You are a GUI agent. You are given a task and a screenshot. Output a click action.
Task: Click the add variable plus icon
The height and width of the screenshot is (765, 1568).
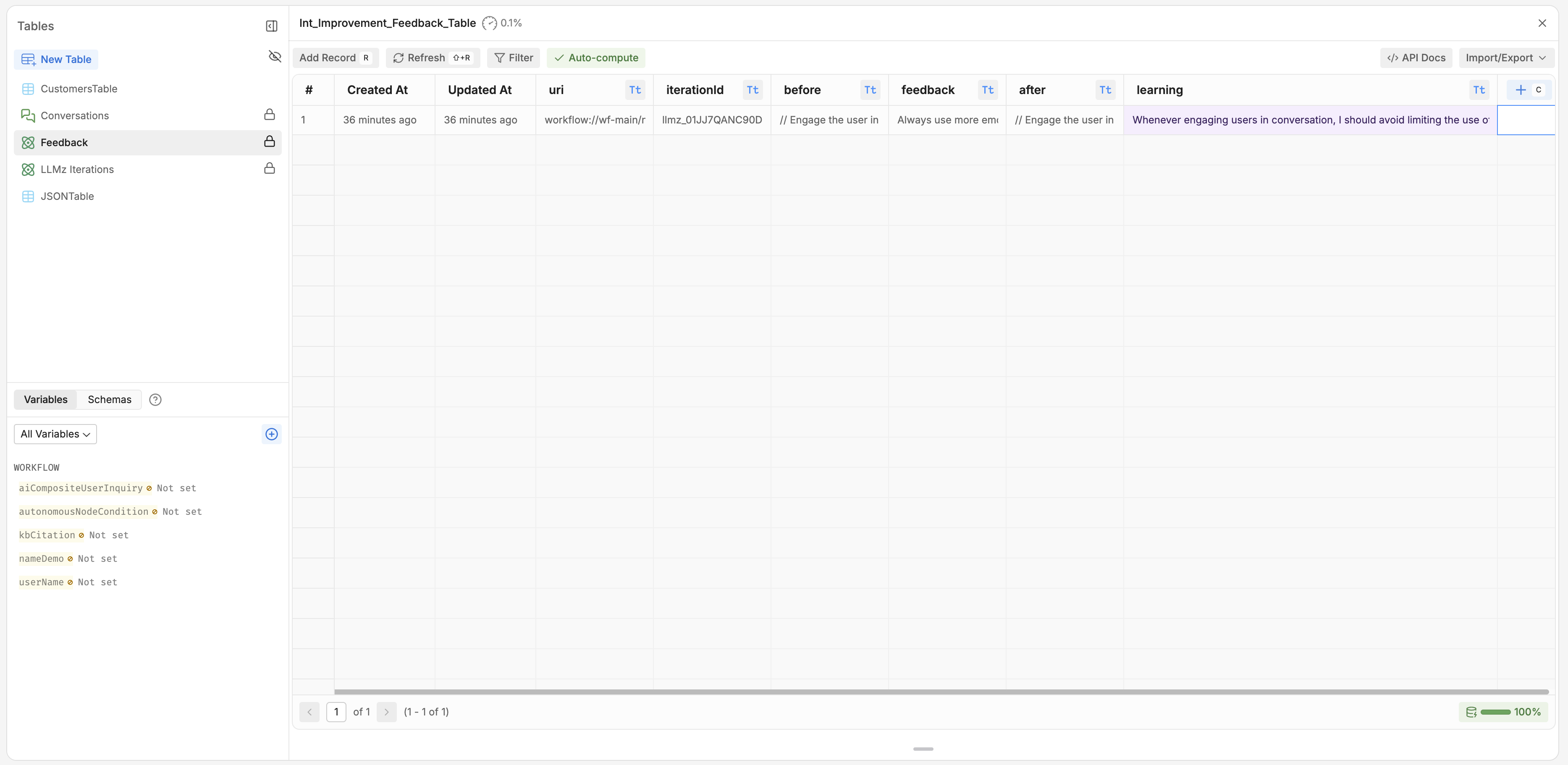pyautogui.click(x=271, y=434)
